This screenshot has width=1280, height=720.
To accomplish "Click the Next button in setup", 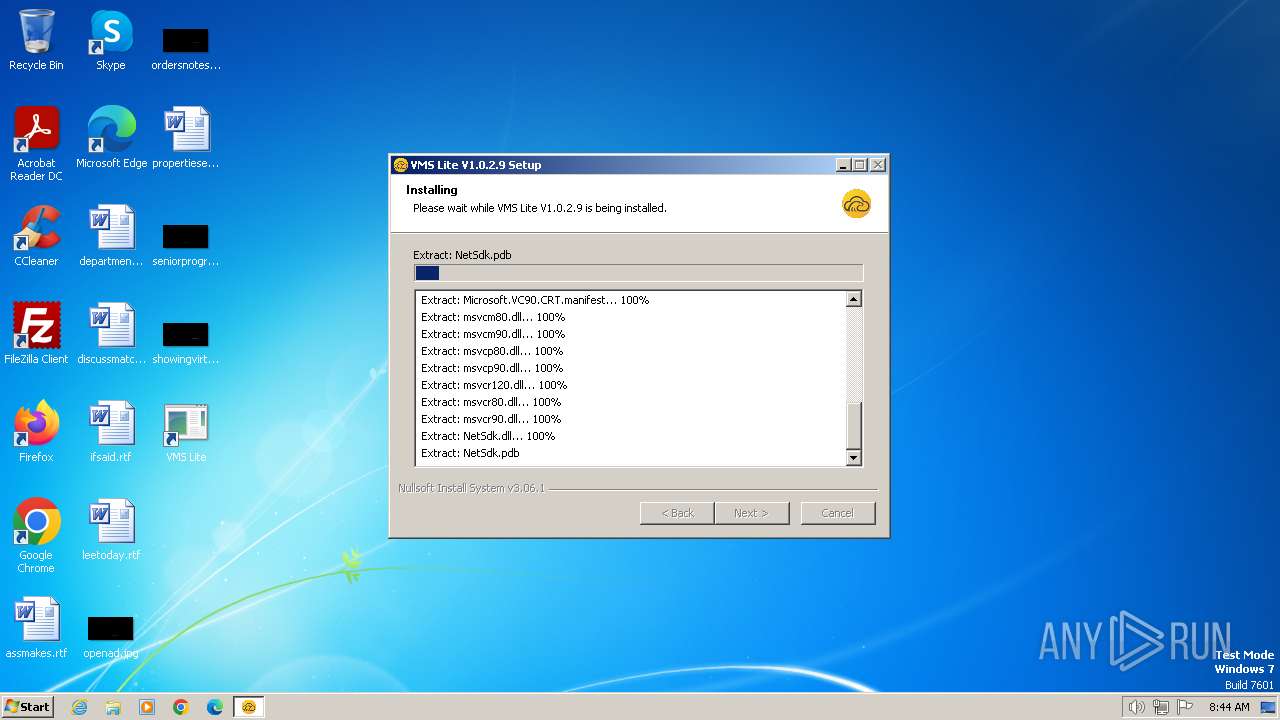I will click(x=752, y=513).
